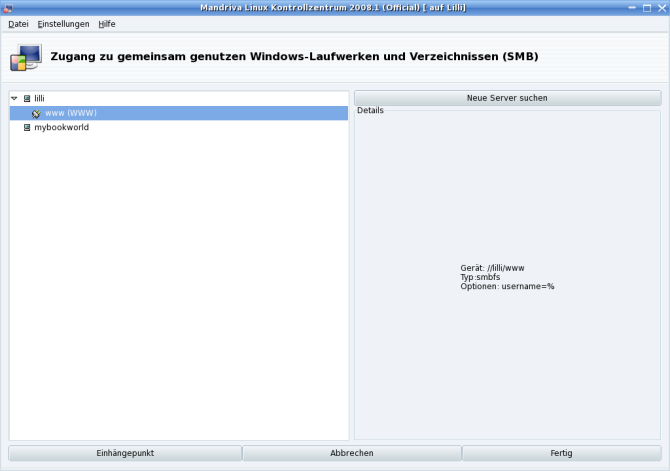Collapse the lilli server tree node
This screenshot has height=471, width=670.
point(14,99)
